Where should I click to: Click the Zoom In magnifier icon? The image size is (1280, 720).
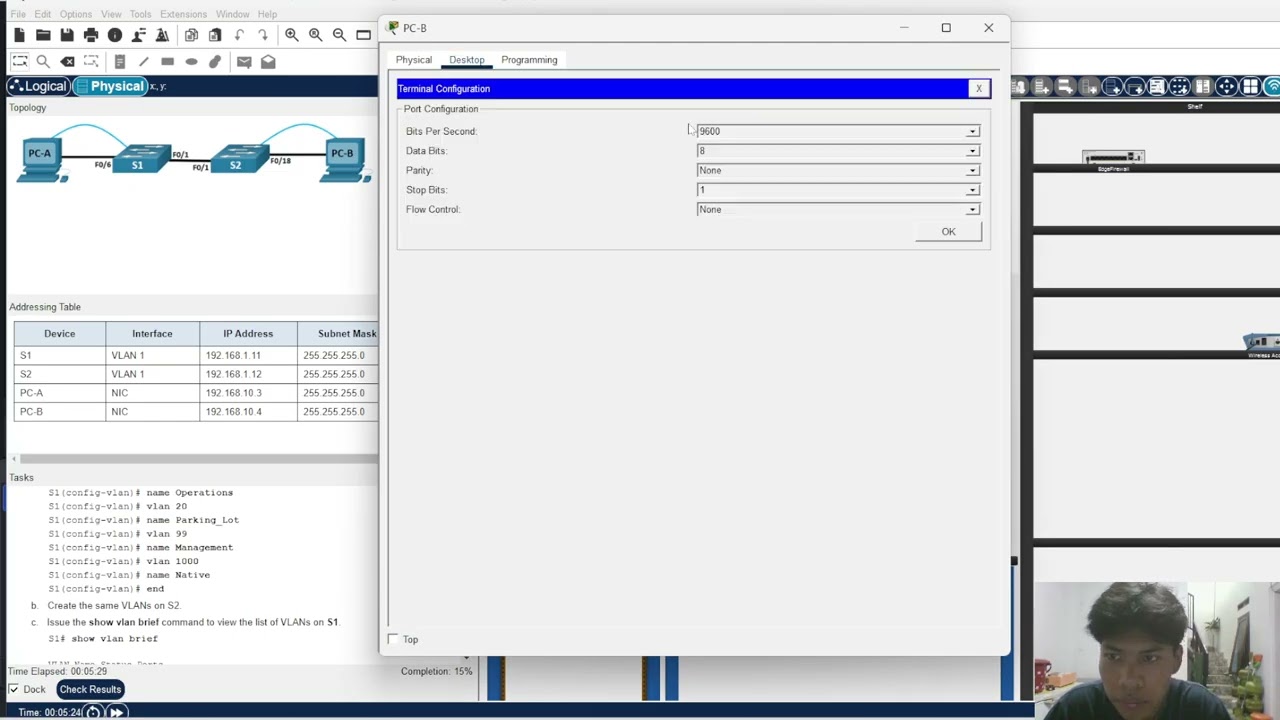tap(291, 35)
